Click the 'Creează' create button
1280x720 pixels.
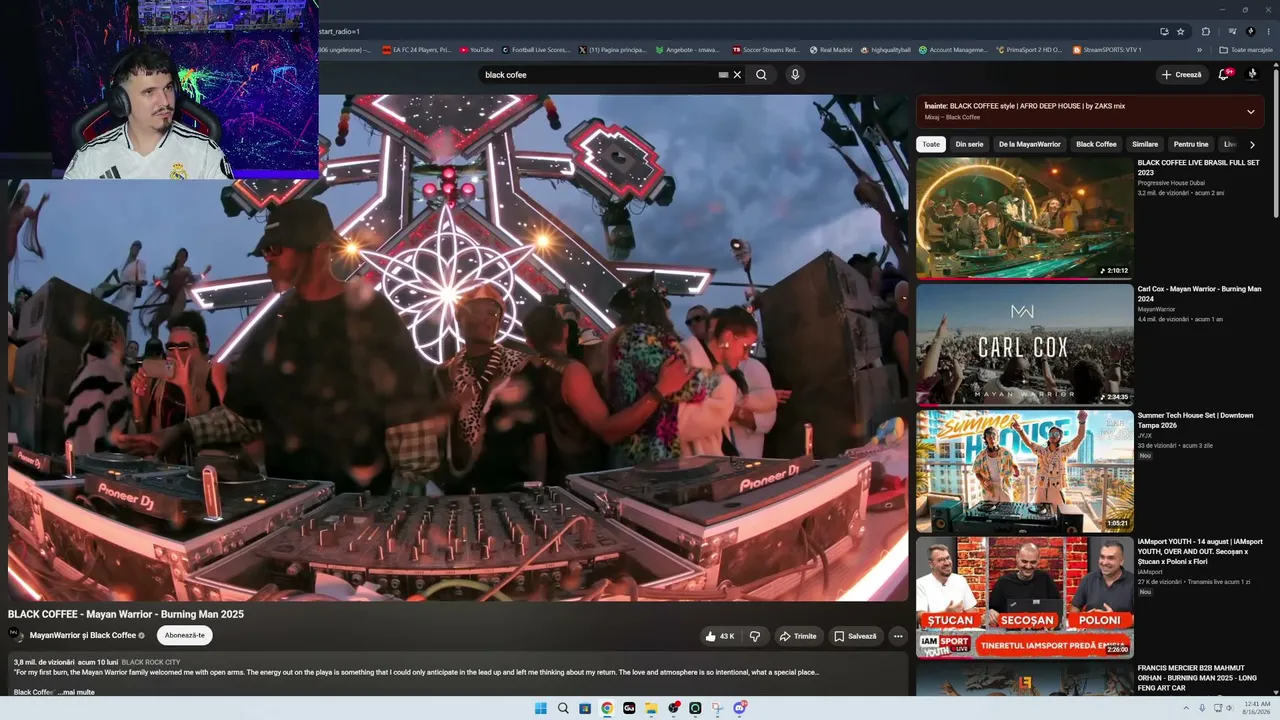(x=1182, y=74)
